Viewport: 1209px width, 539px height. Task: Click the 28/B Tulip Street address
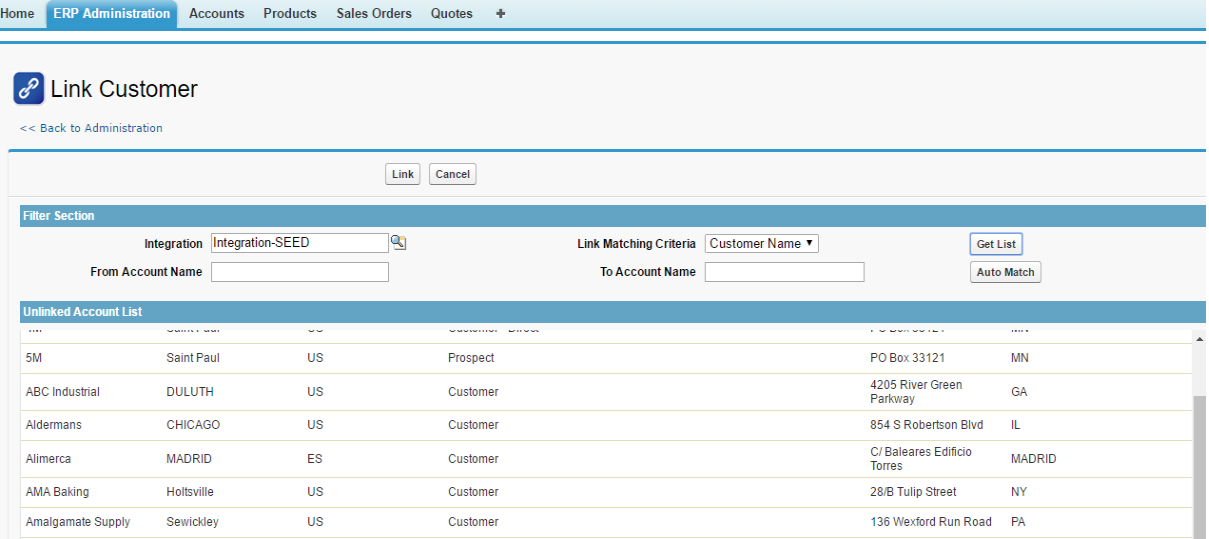(913, 492)
